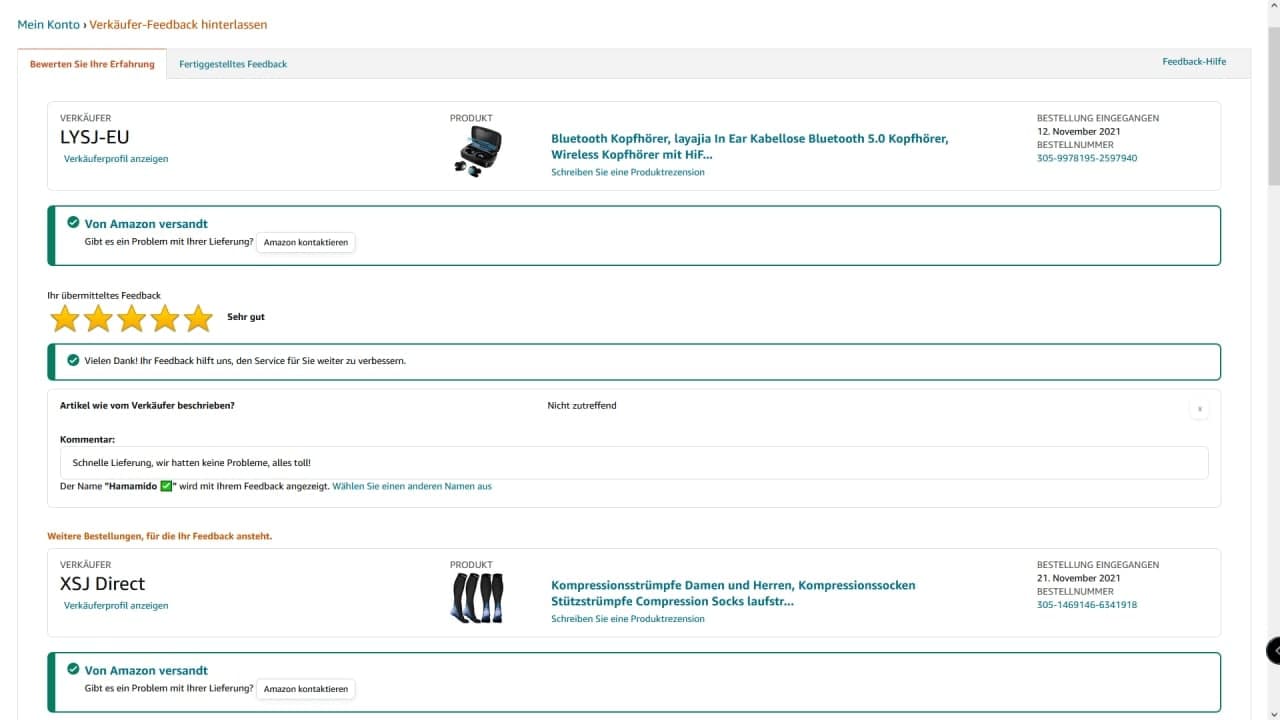The width and height of the screenshot is (1280, 720).
Task: Open the 'Feedback-Hilfe' link
Action: pos(1194,62)
